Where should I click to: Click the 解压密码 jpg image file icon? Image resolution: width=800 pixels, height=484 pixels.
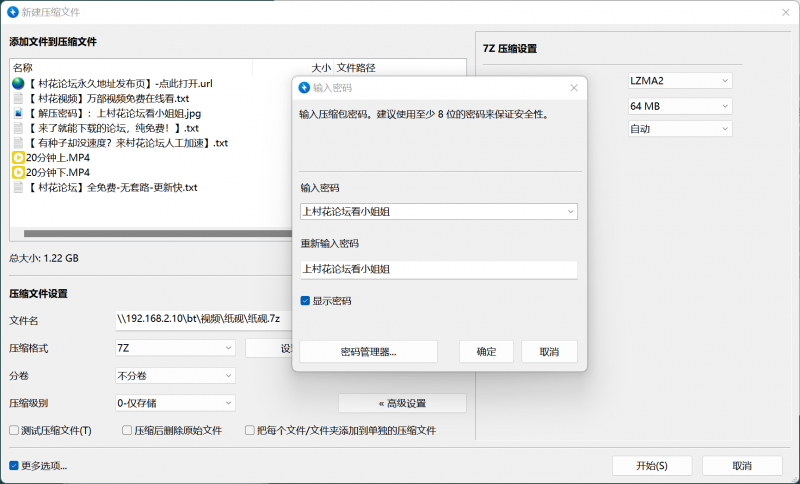[x=18, y=113]
